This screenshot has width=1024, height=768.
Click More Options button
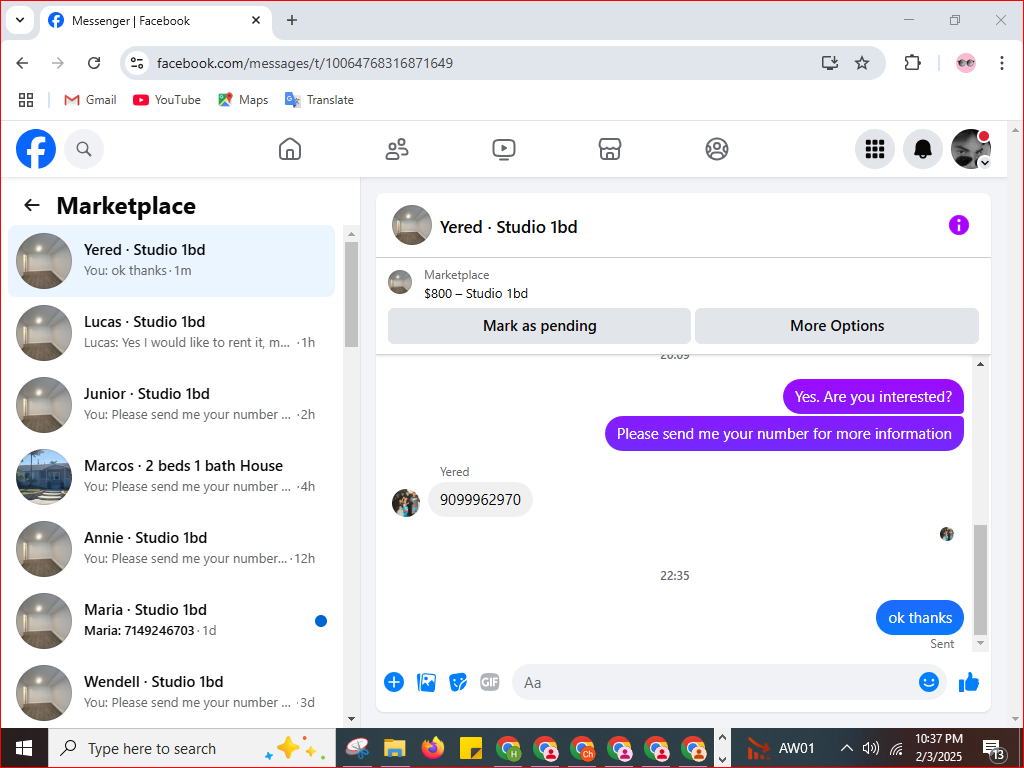(837, 326)
